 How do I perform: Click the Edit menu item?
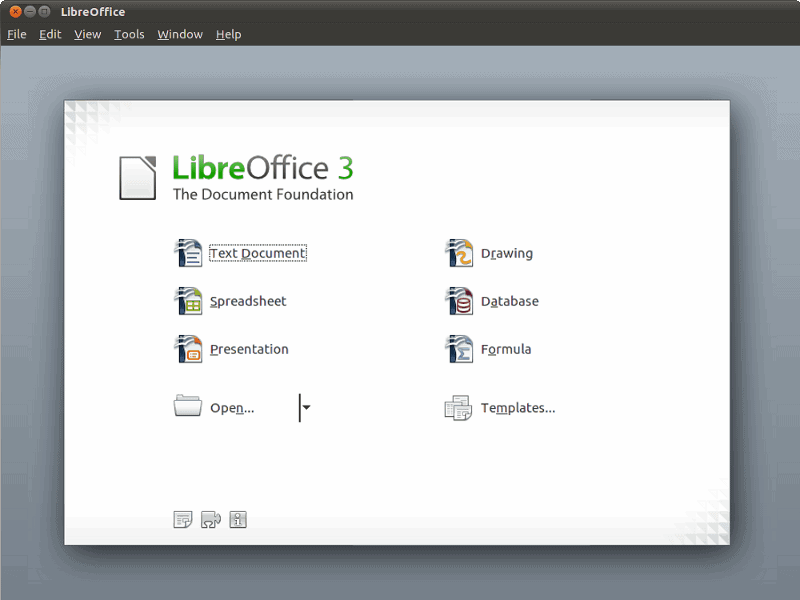point(50,33)
